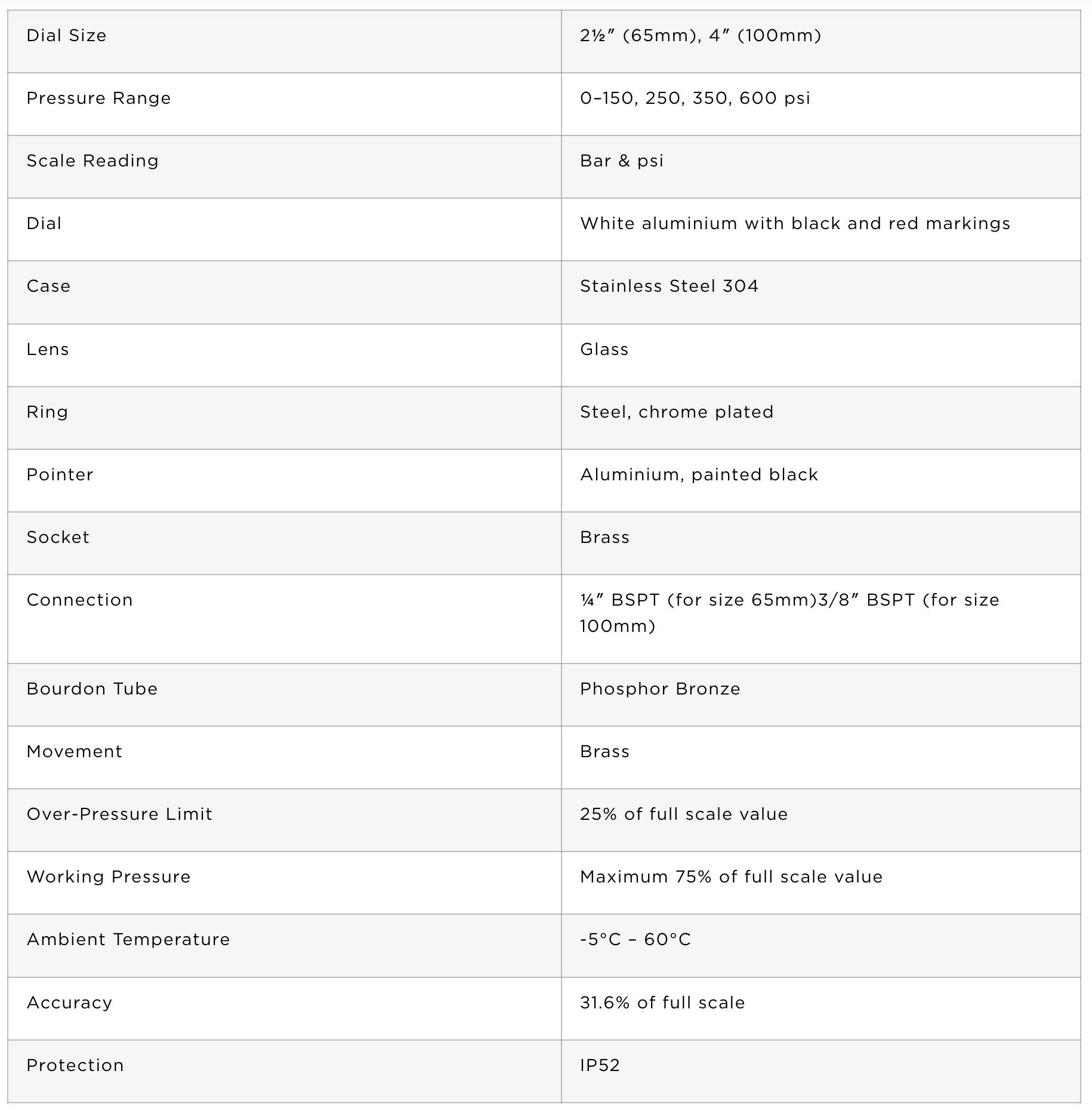Click the IP52 protection rating
The image size is (1092, 1111).
tap(600, 1066)
